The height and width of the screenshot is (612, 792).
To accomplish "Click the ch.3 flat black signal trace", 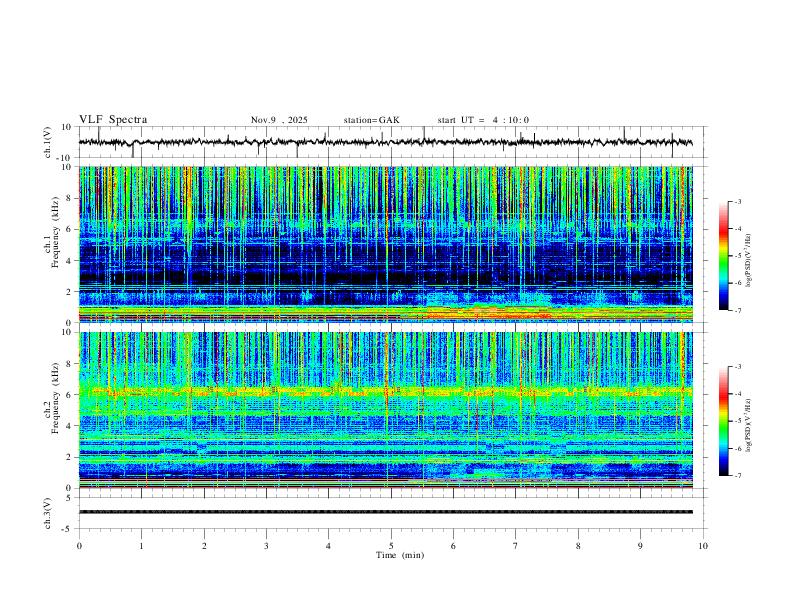I will [385, 512].
